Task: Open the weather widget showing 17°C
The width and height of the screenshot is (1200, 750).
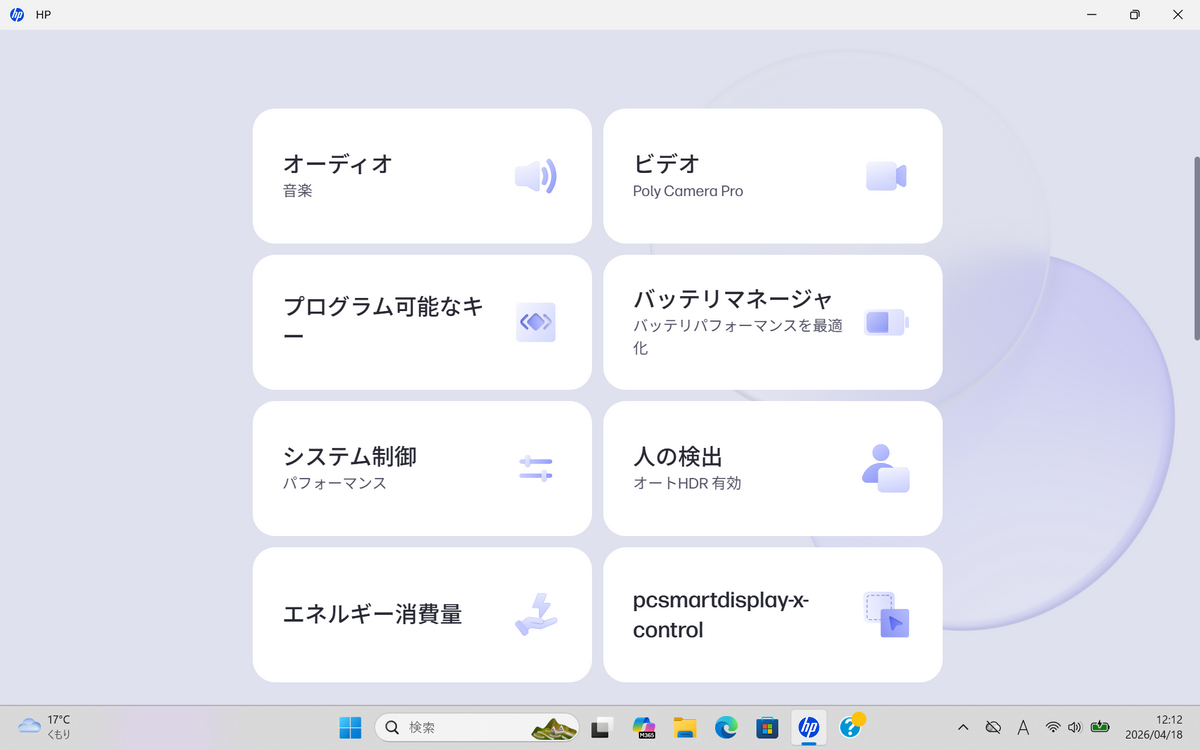Action: pos(45,727)
